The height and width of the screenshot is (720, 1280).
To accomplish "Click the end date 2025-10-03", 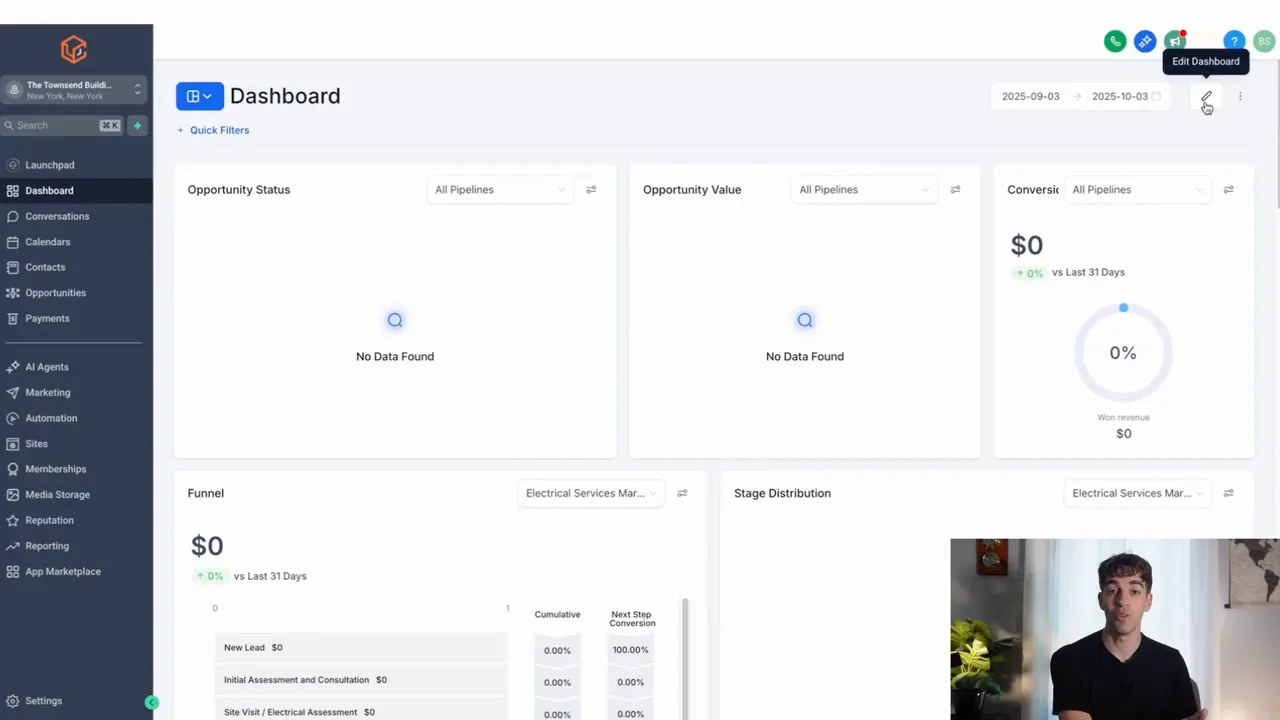I will [x=1120, y=96].
